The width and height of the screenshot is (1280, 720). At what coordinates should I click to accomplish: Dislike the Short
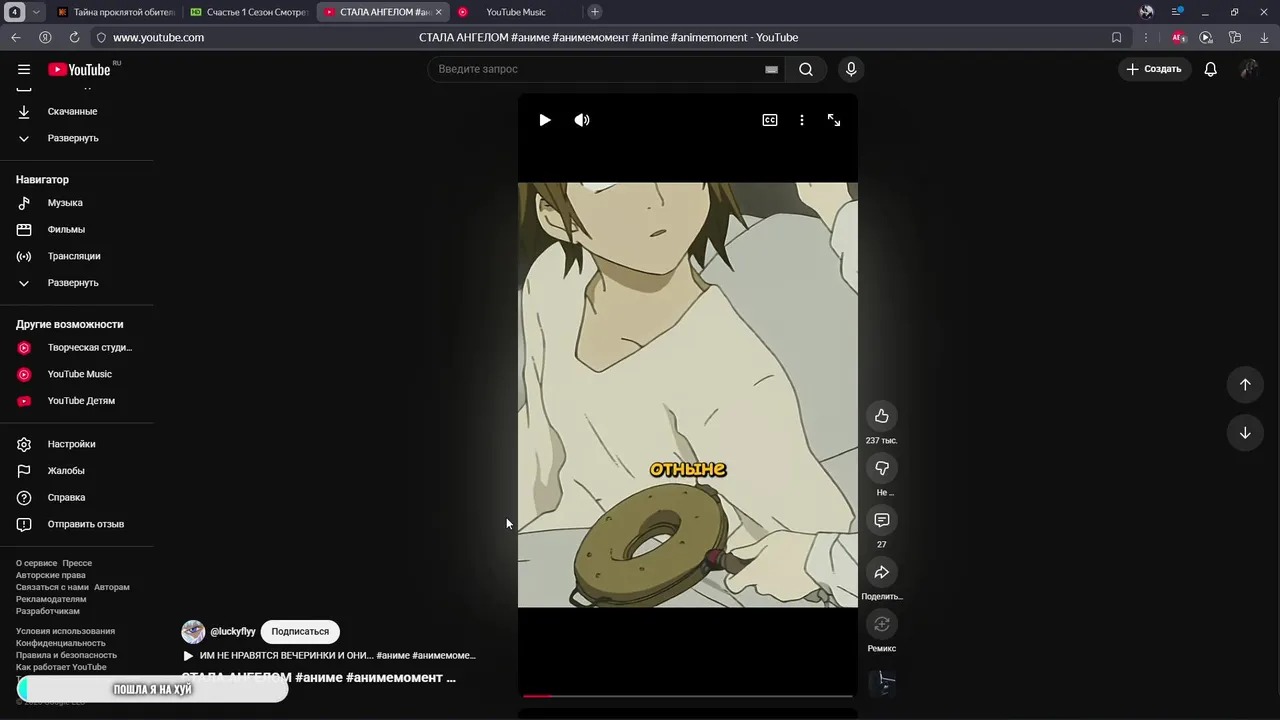tap(881, 468)
